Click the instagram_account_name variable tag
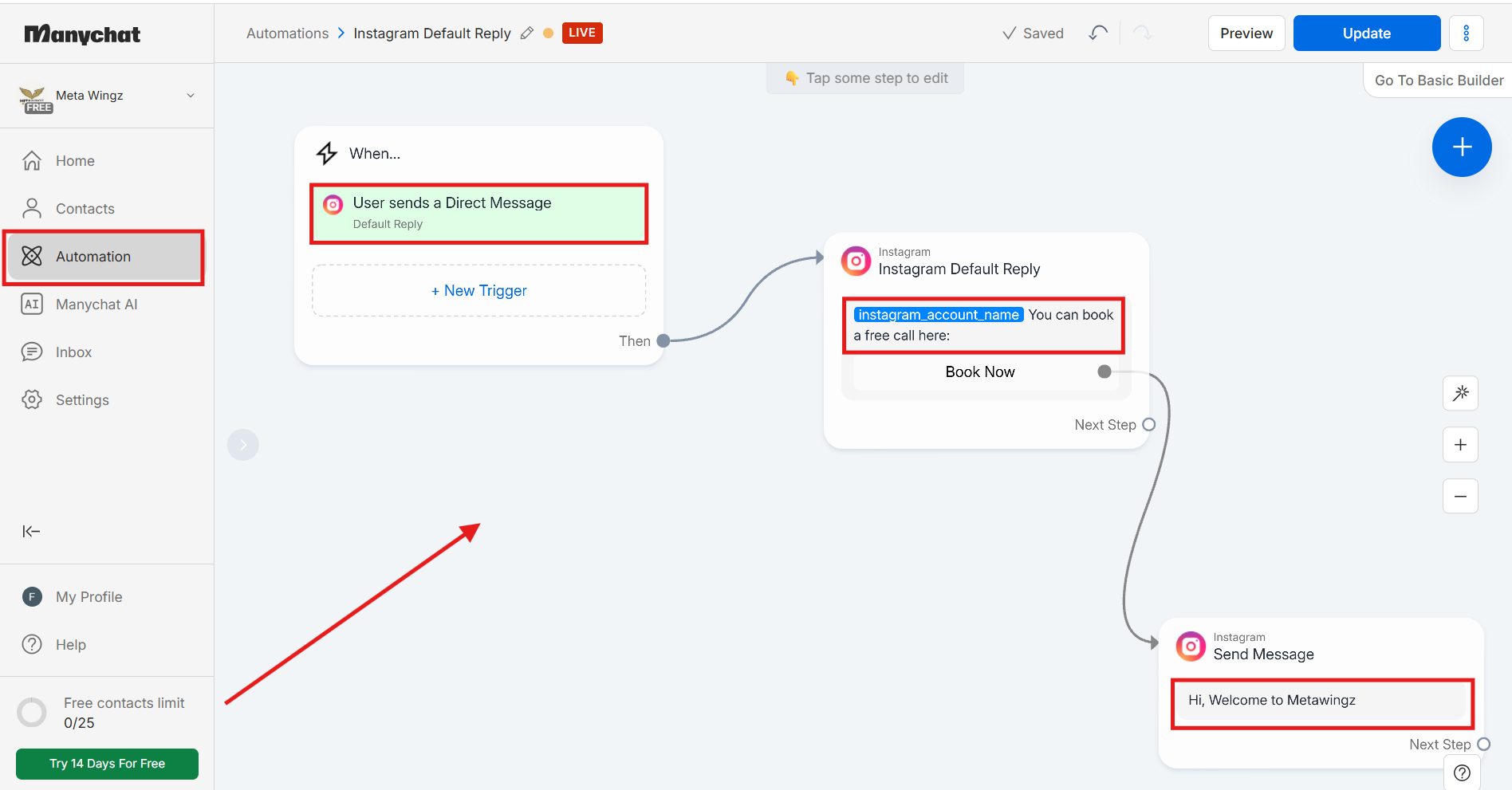Screen dimensions: 1512x790 pos(939,315)
